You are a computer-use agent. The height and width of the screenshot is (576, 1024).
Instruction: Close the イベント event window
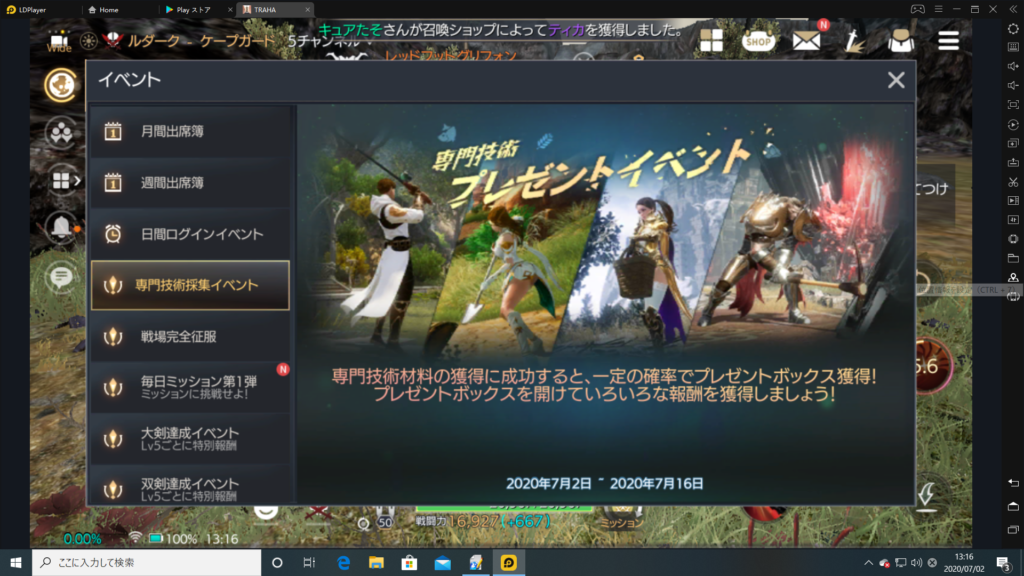click(896, 80)
